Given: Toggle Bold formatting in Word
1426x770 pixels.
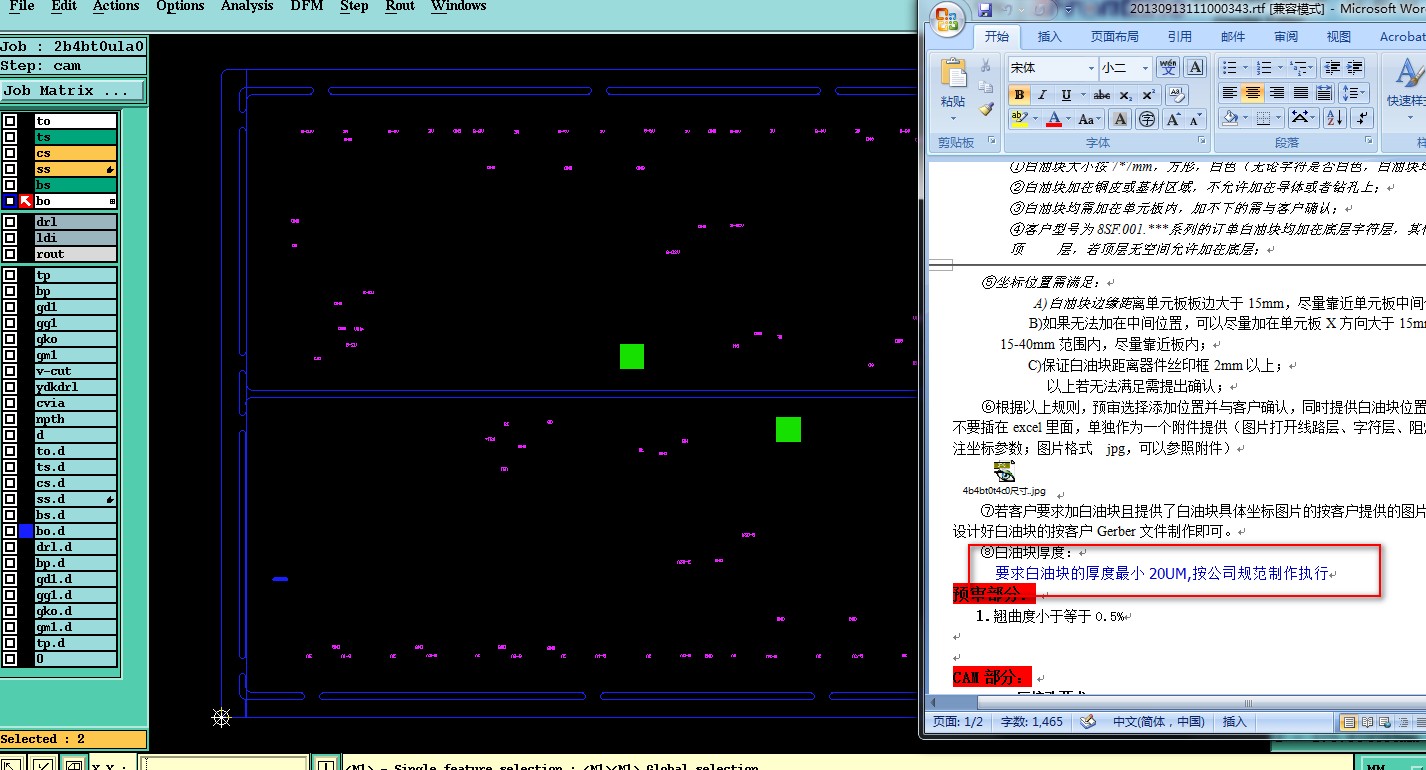Looking at the screenshot, I should [1019, 95].
